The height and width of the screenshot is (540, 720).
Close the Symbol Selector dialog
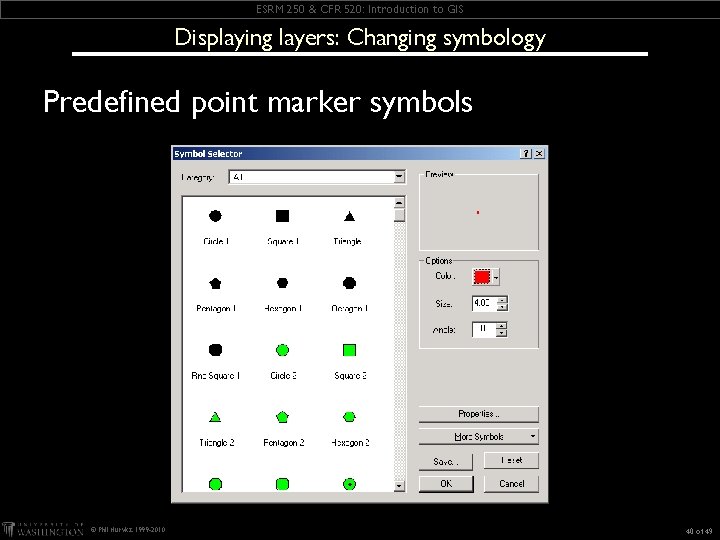540,153
